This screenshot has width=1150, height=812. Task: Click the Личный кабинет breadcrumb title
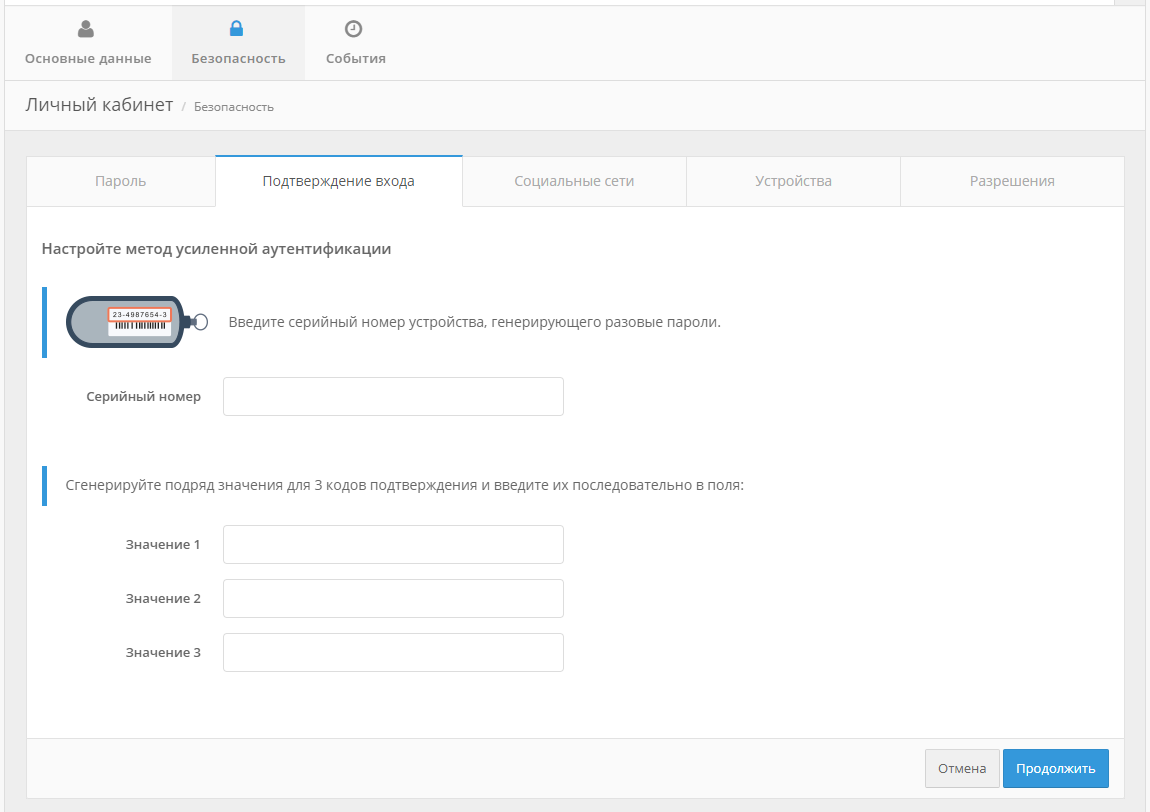(x=99, y=105)
